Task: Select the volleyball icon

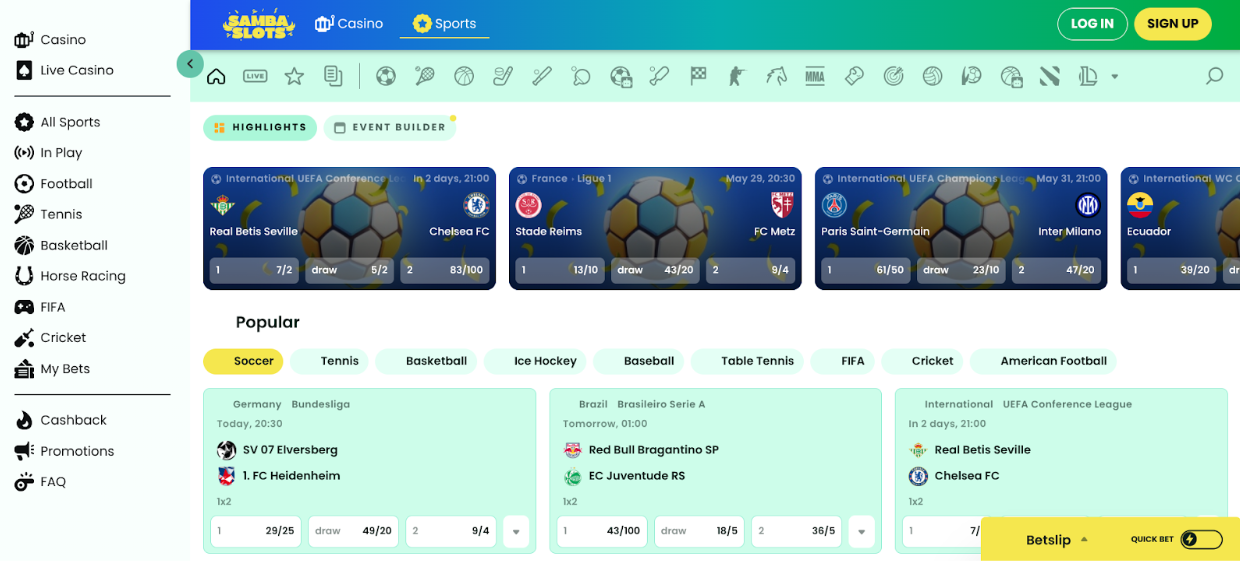Action: 932,76
